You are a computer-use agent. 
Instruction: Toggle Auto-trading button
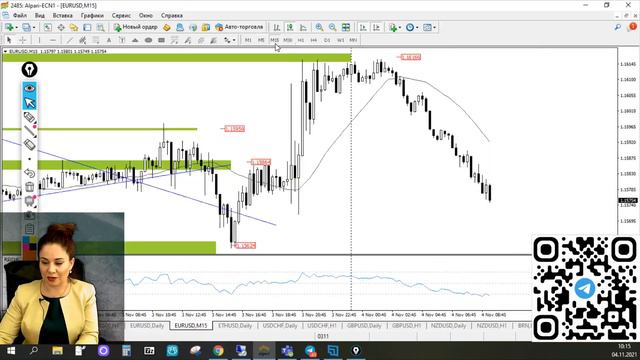[x=240, y=27]
